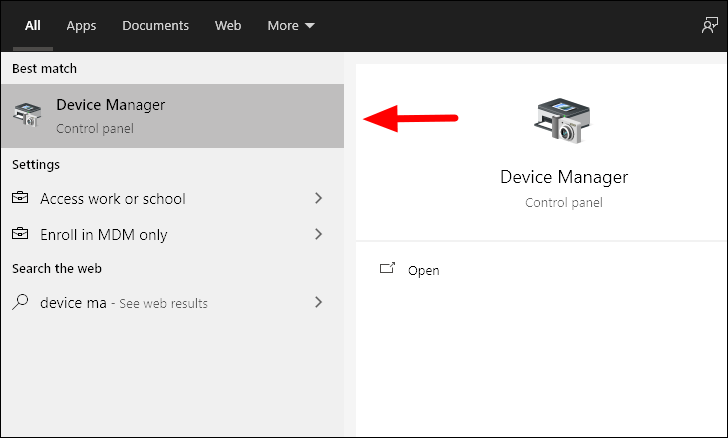728x438 pixels.
Task: Click the briefcase icon beside Enroll in MDM only
Action: tap(20, 233)
